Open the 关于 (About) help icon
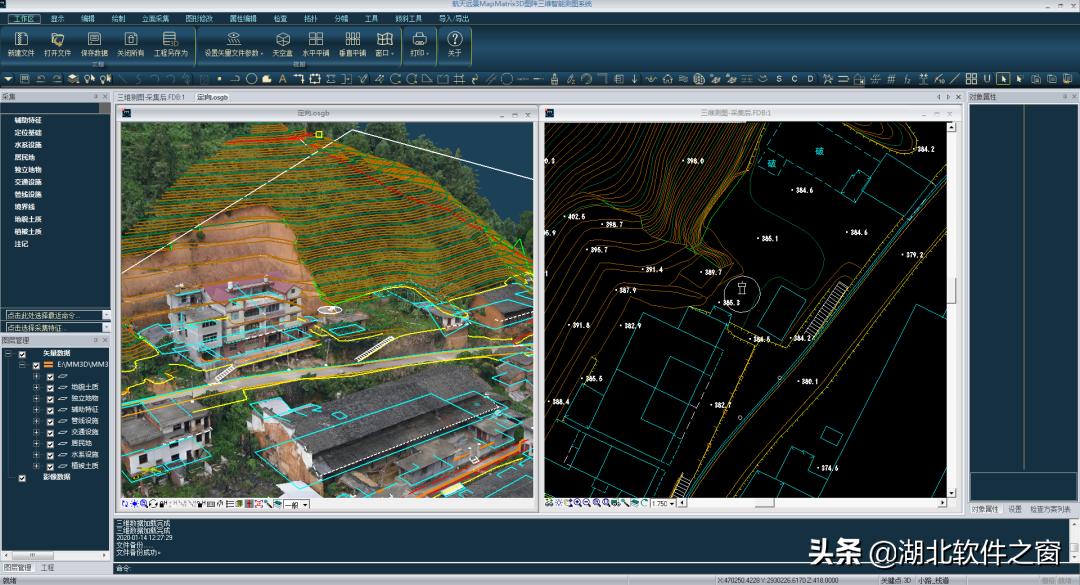The height and width of the screenshot is (585, 1080). (454, 40)
